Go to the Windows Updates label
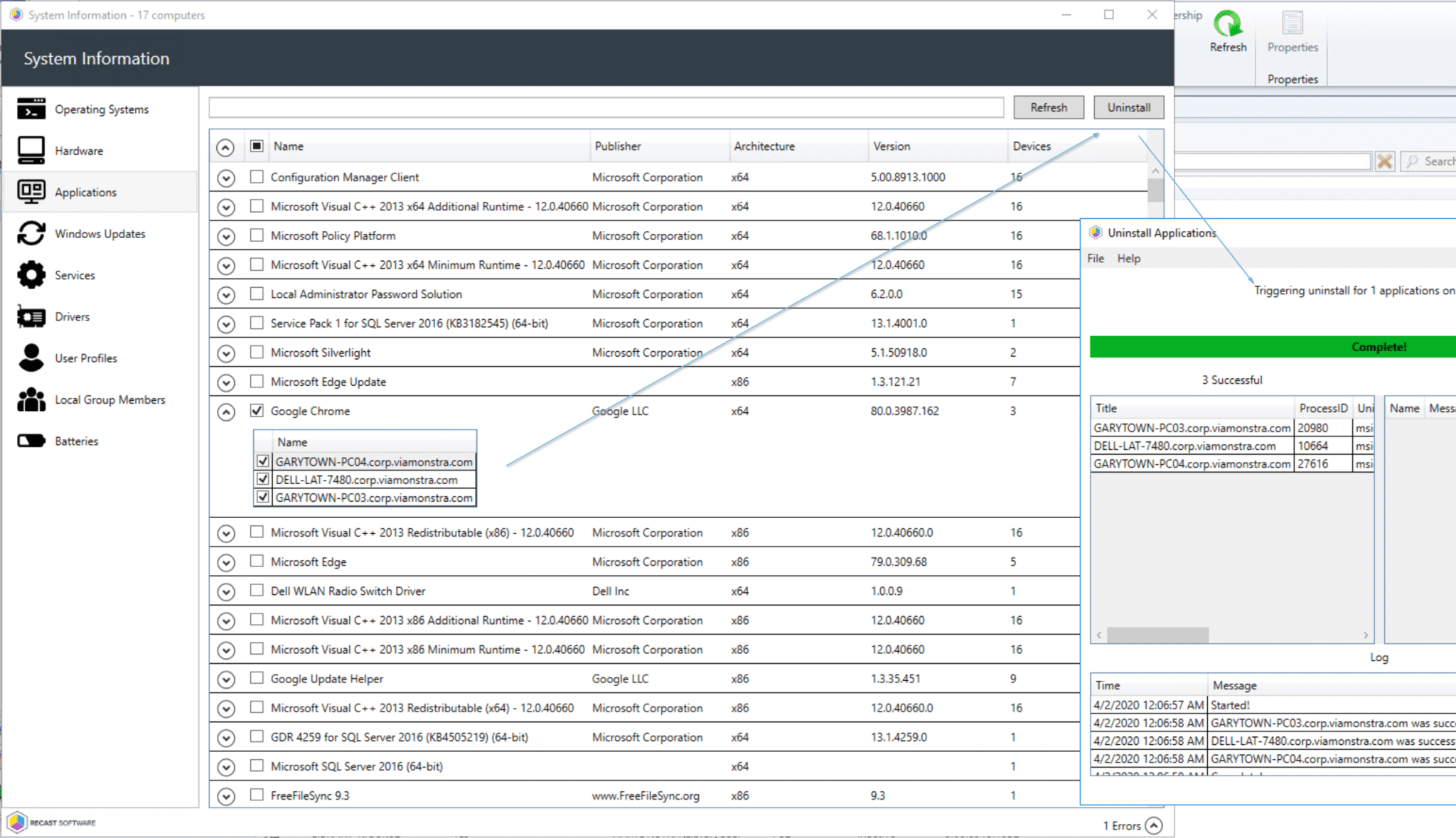This screenshot has width=1456, height=838. tap(100, 233)
